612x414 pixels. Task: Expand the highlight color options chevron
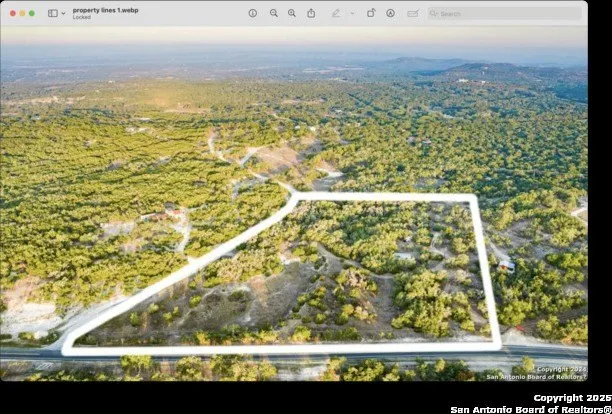tap(351, 13)
